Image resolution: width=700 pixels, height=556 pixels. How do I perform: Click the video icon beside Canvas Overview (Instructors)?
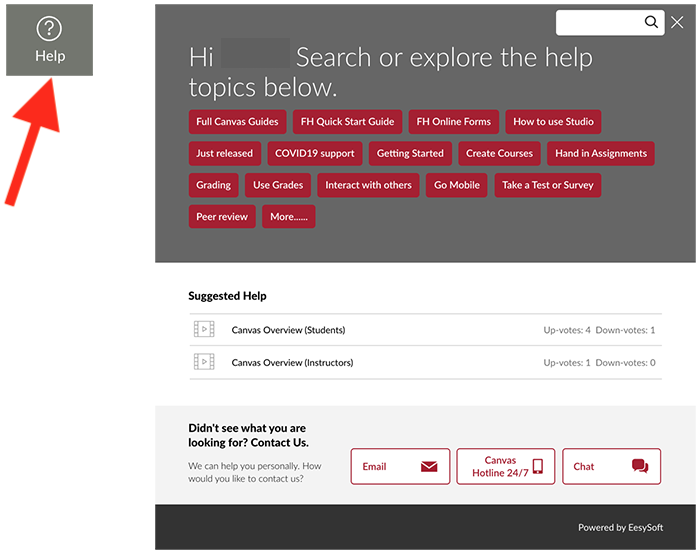tap(204, 362)
